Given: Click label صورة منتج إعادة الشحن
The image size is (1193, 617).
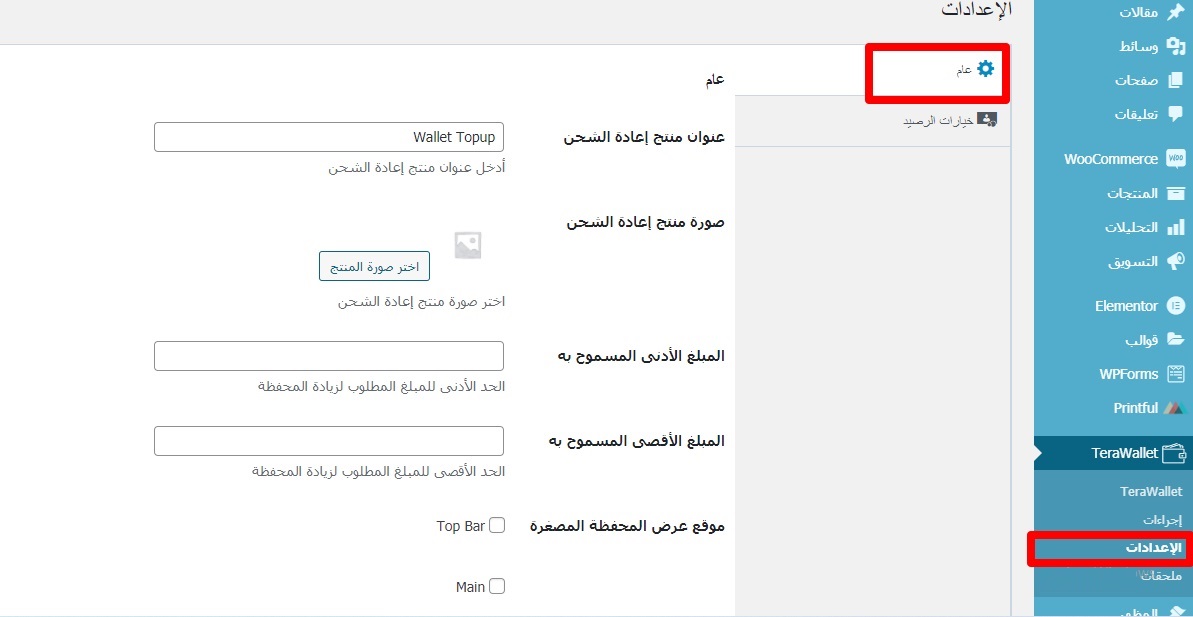Looking at the screenshot, I should pos(646,222).
